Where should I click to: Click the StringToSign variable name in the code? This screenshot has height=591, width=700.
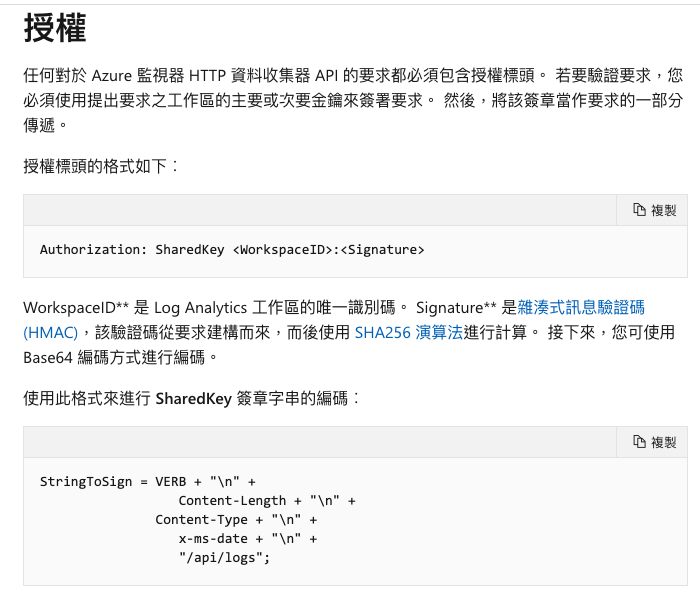pyautogui.click(x=86, y=482)
